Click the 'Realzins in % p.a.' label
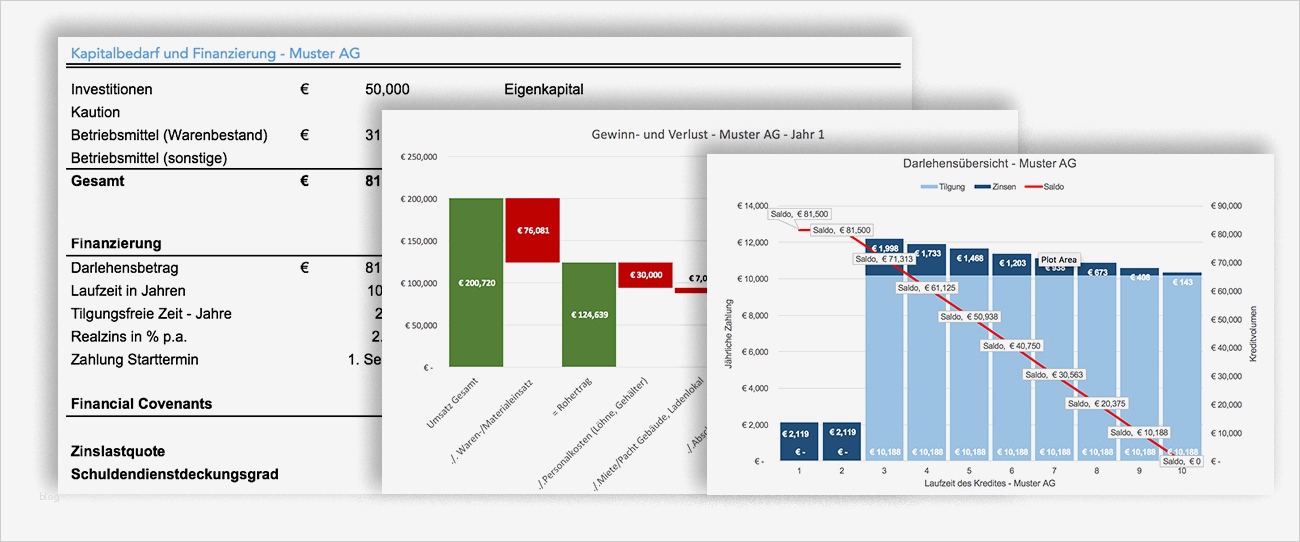Viewport: 1300px width, 542px height. (x=128, y=337)
